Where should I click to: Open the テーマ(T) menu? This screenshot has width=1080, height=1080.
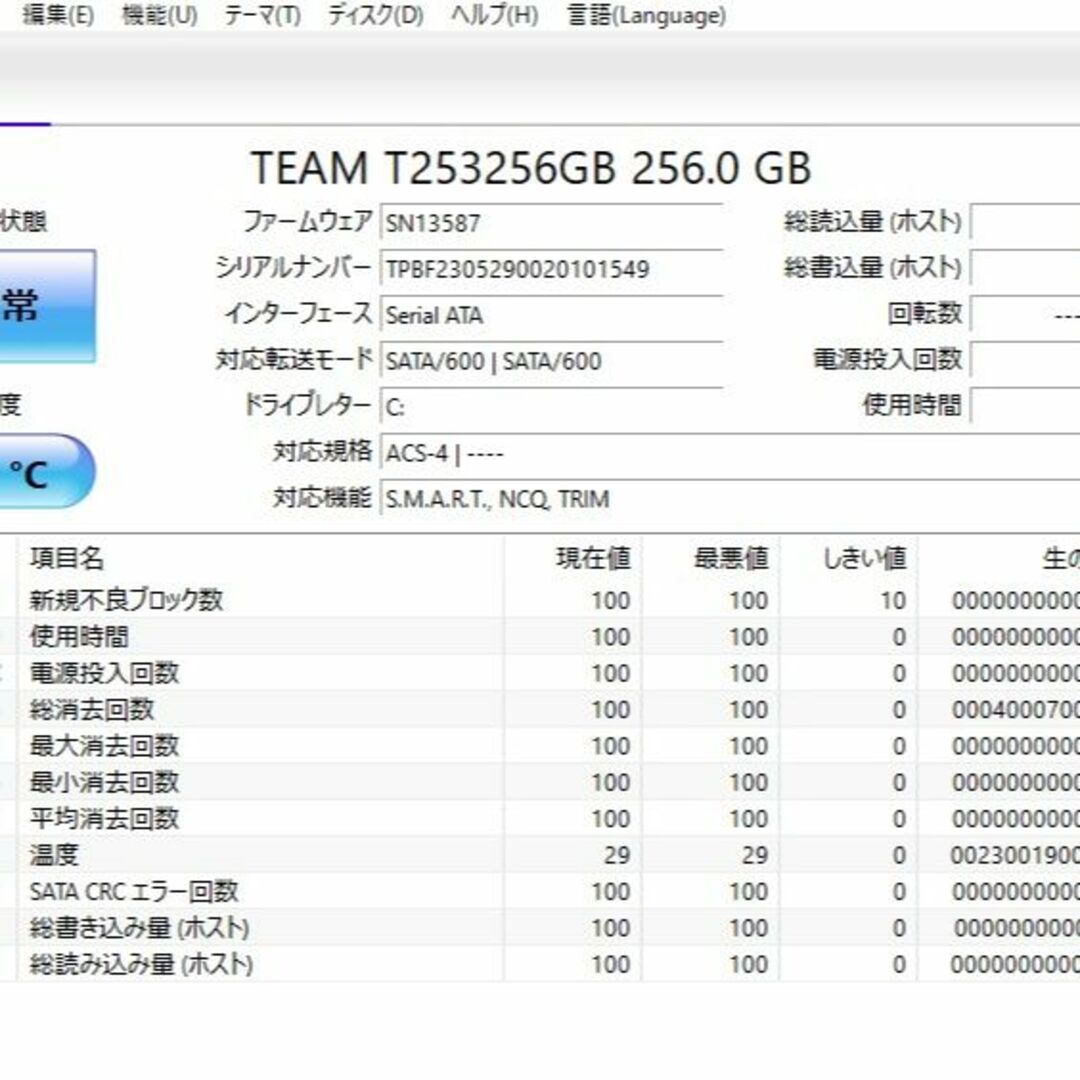coord(262,14)
